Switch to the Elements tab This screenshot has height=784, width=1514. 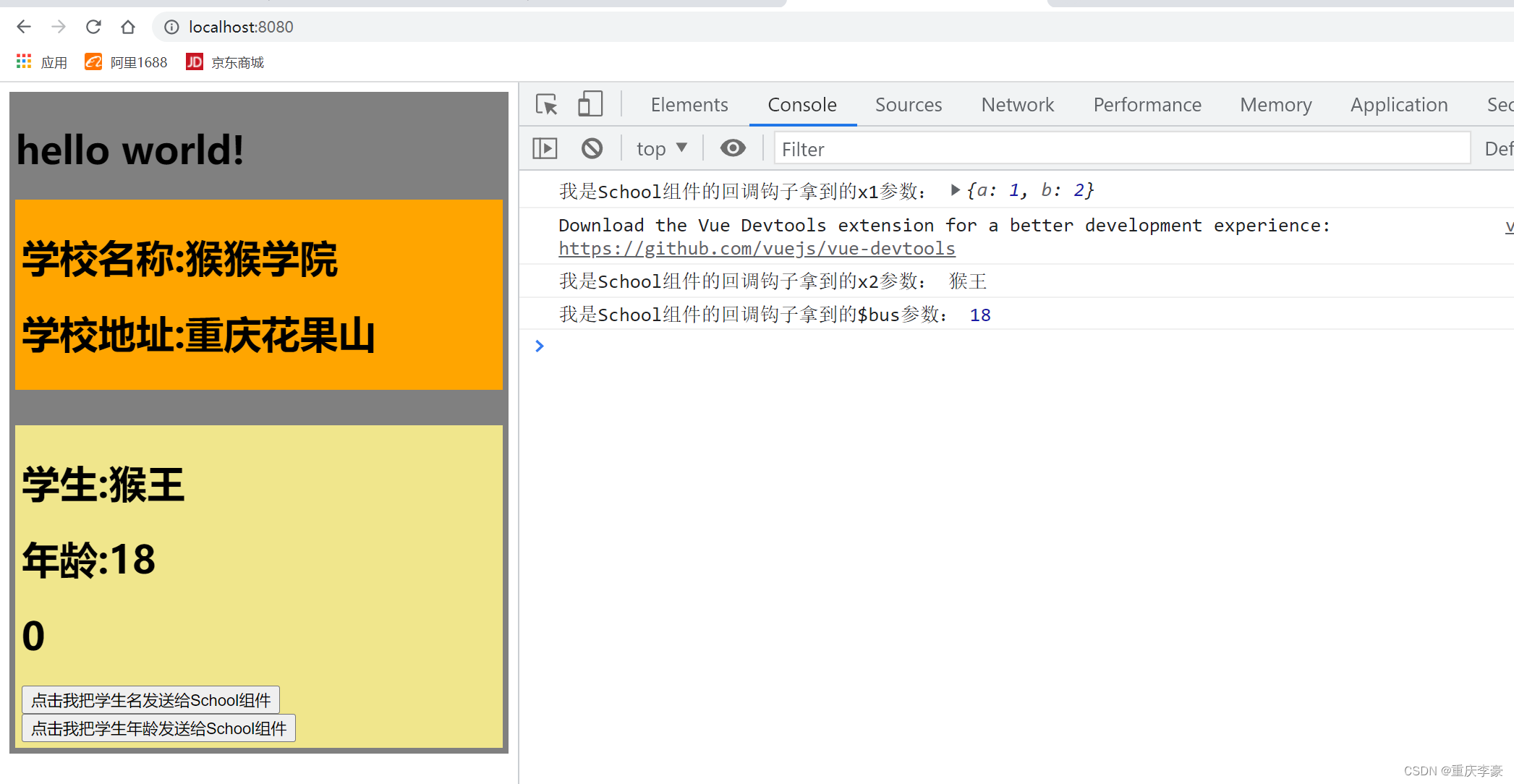click(x=689, y=105)
